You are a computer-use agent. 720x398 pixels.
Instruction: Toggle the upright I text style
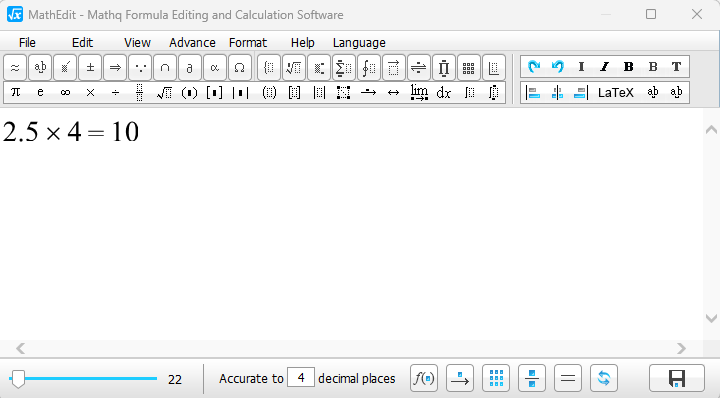point(581,67)
